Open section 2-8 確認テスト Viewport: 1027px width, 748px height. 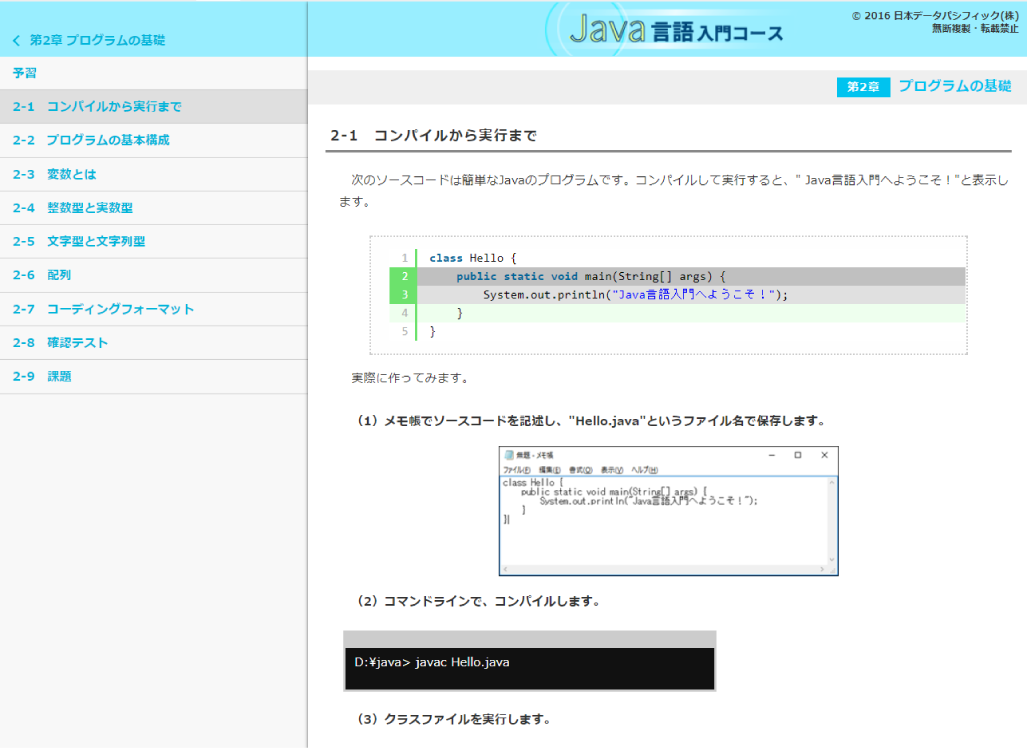[153, 343]
